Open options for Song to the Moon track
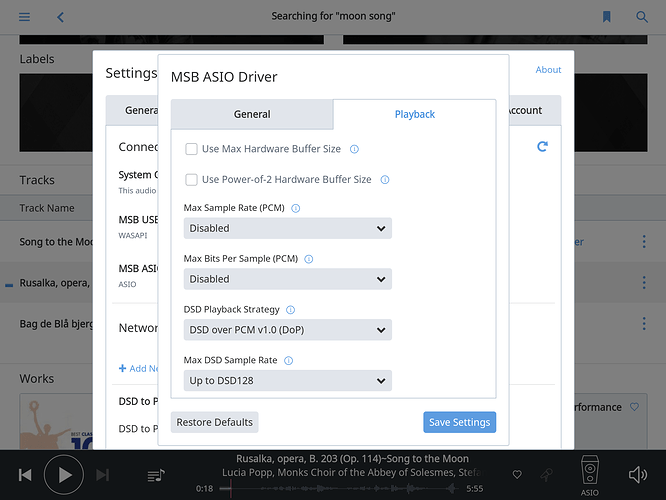Image resolution: width=666 pixels, height=500 pixels. pyautogui.click(x=644, y=241)
